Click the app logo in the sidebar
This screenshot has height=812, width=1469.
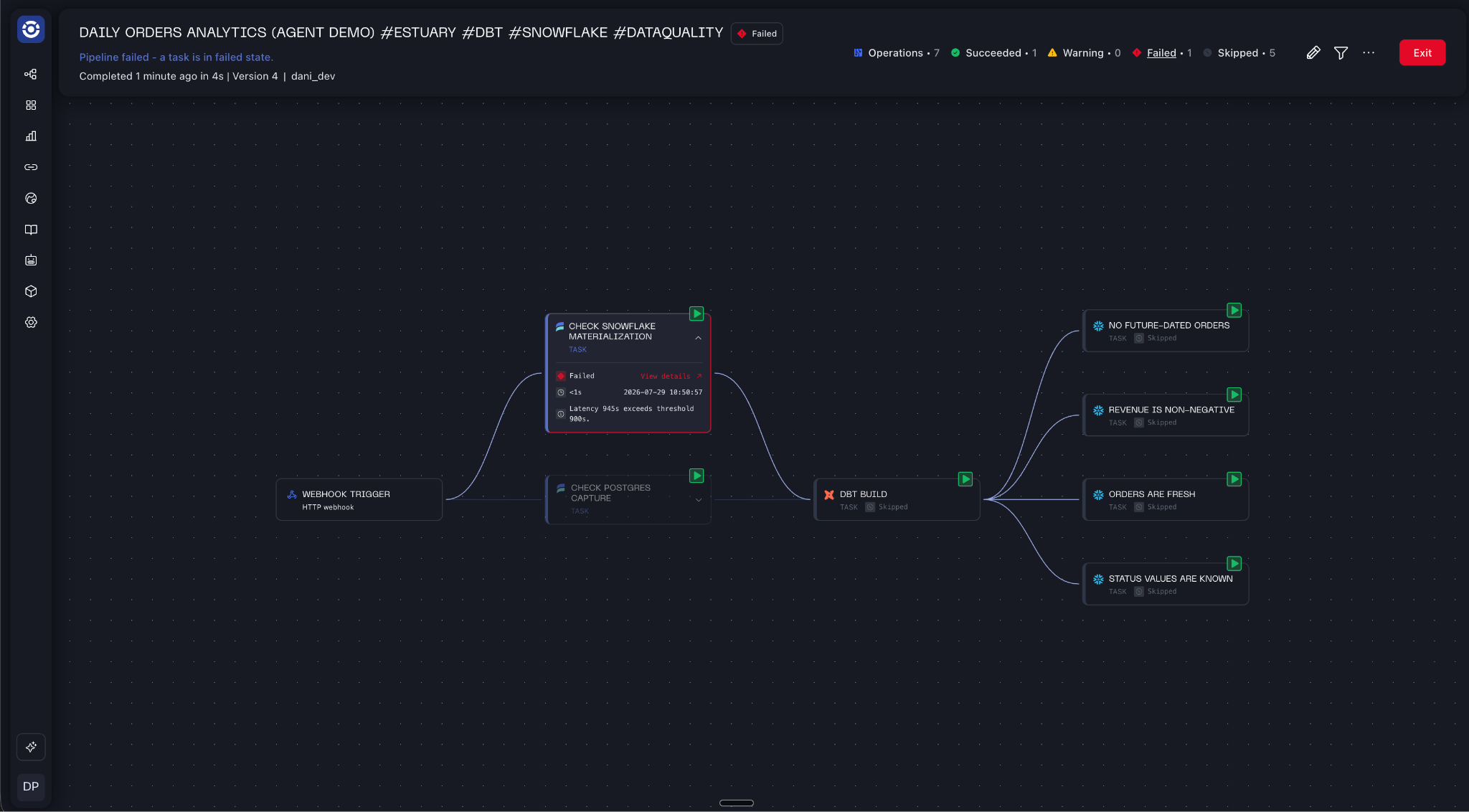31,29
